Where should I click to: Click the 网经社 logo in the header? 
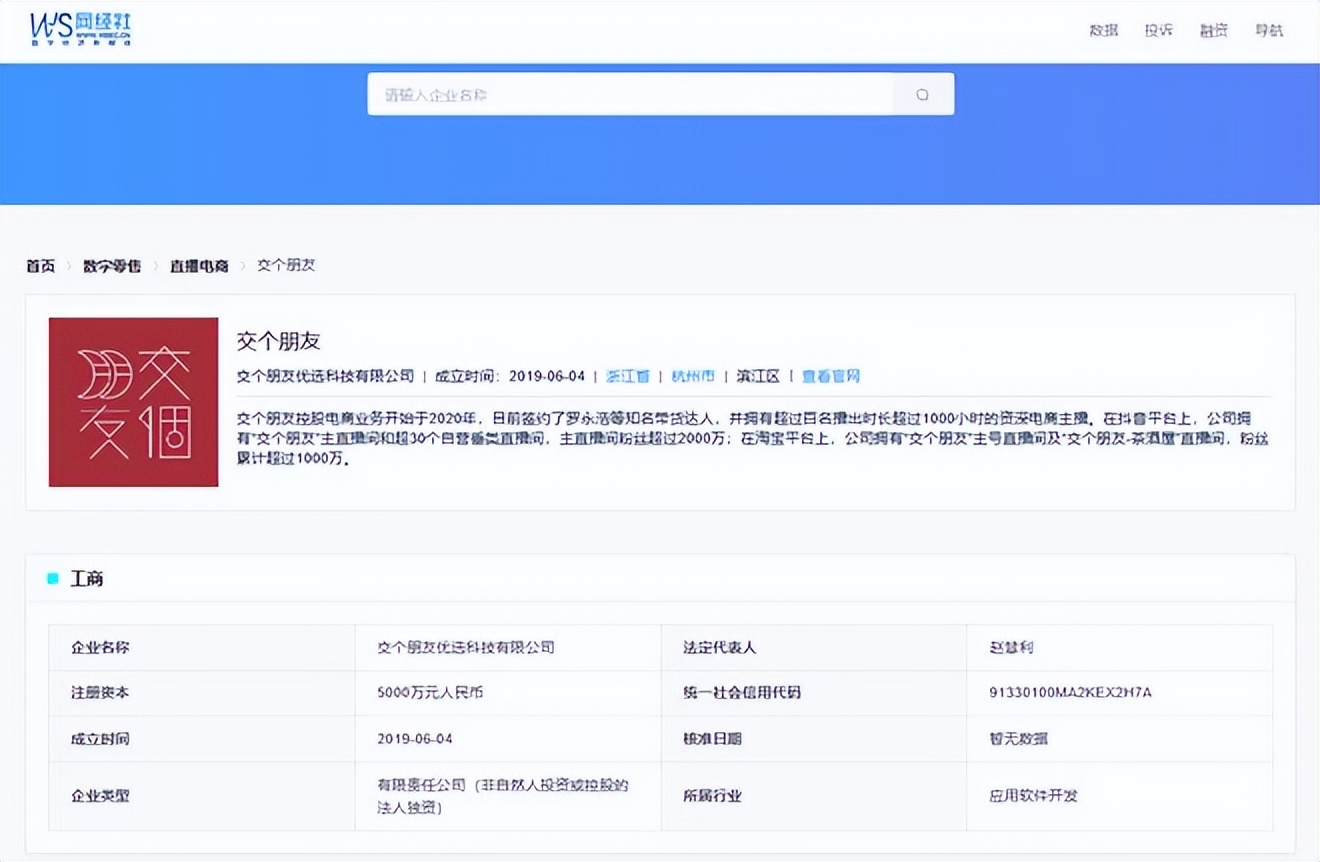80,30
